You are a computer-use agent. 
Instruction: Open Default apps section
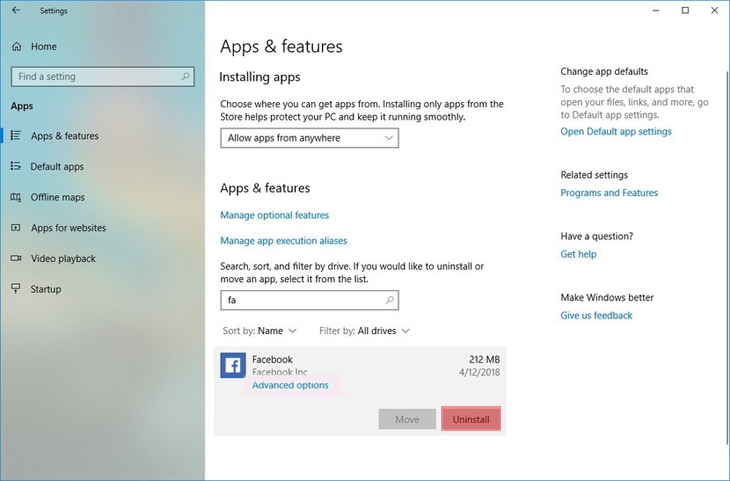point(57,167)
